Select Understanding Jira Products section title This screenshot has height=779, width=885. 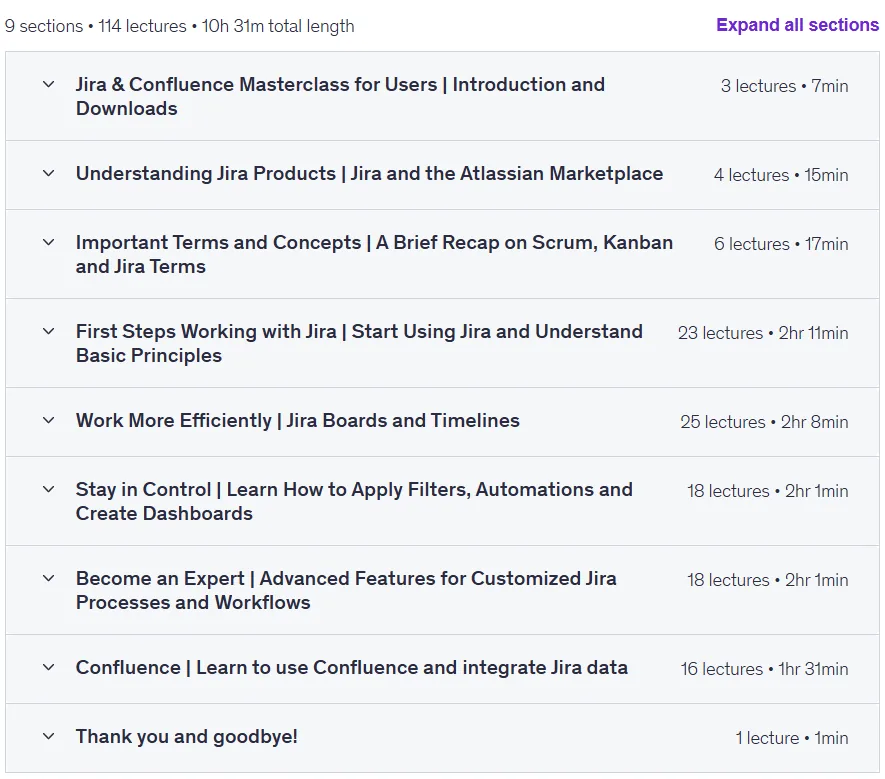coord(369,173)
